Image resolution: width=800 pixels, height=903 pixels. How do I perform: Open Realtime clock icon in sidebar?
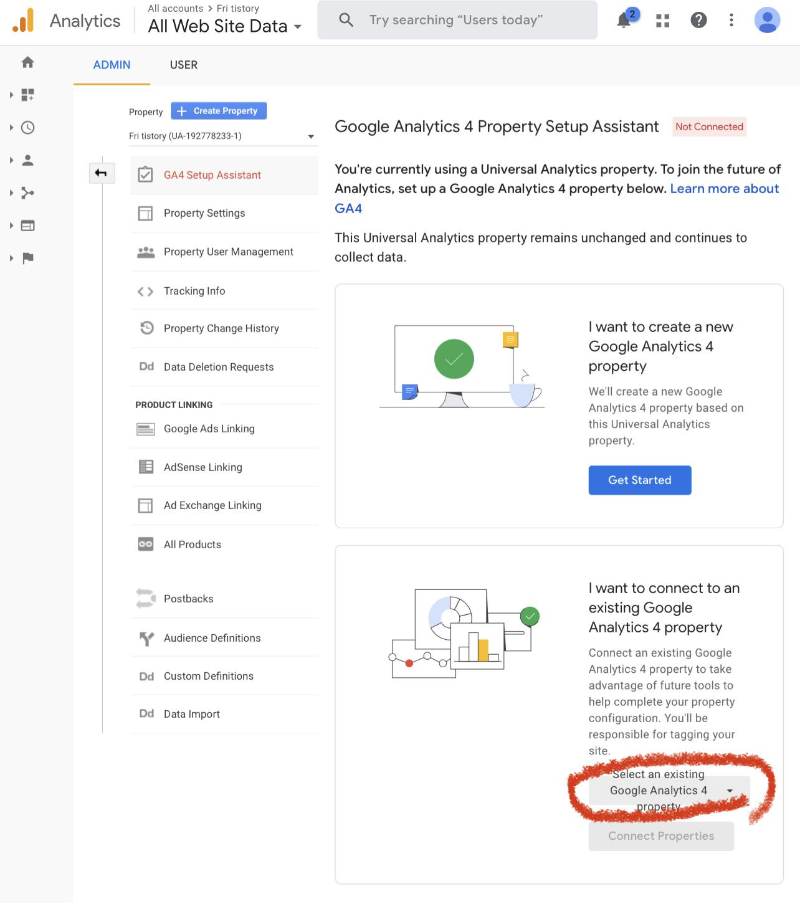[x=28, y=127]
